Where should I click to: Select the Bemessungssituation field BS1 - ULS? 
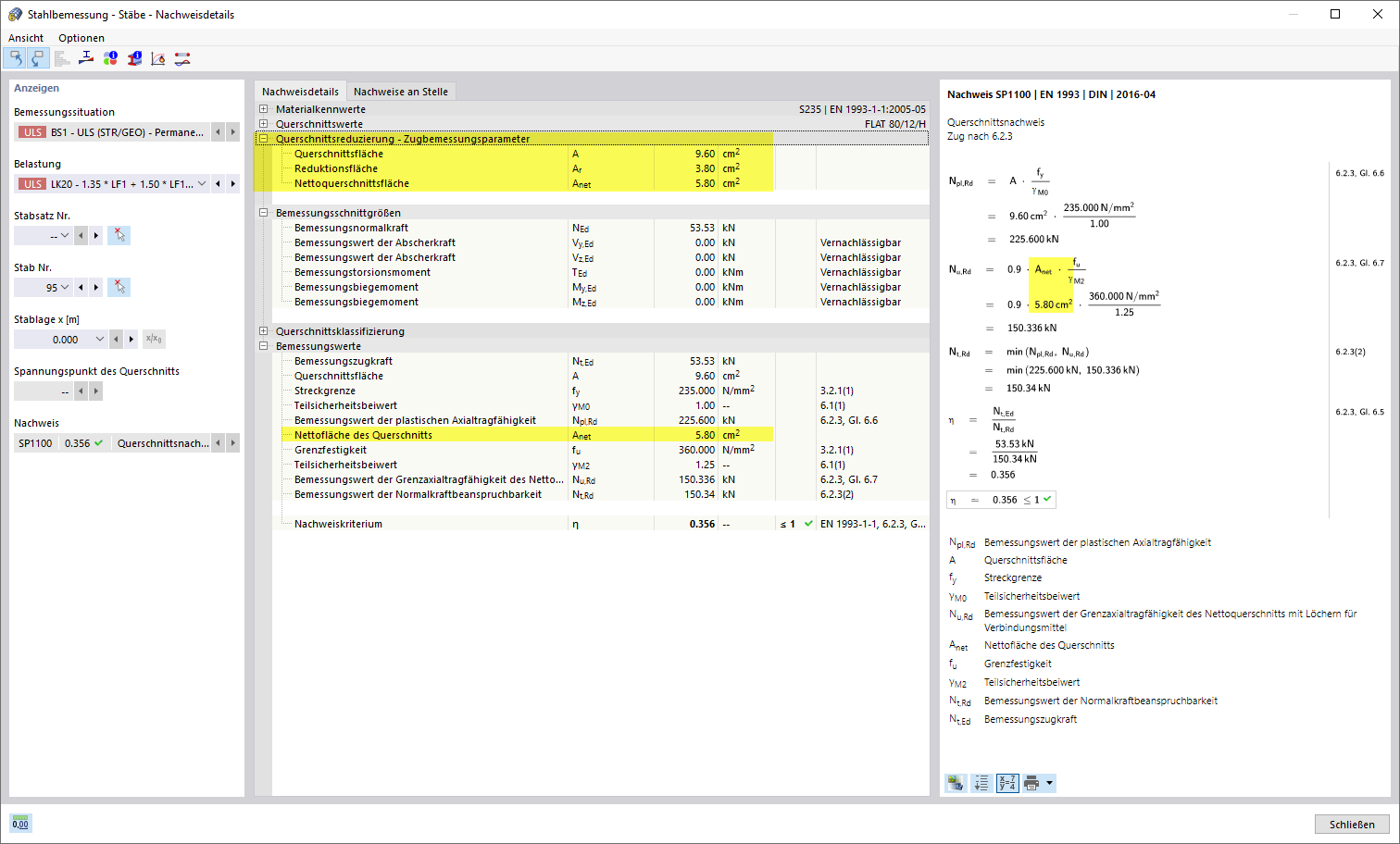112,131
